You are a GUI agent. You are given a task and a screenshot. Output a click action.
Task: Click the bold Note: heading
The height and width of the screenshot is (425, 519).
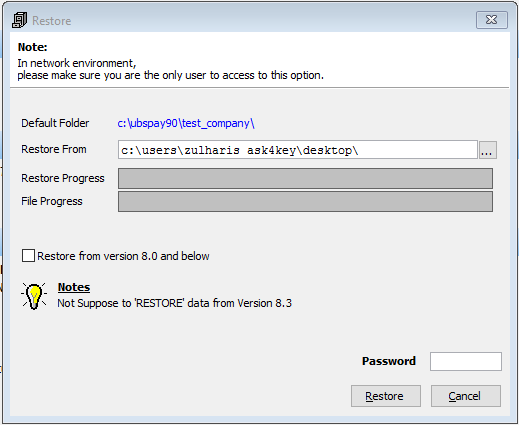(33, 47)
